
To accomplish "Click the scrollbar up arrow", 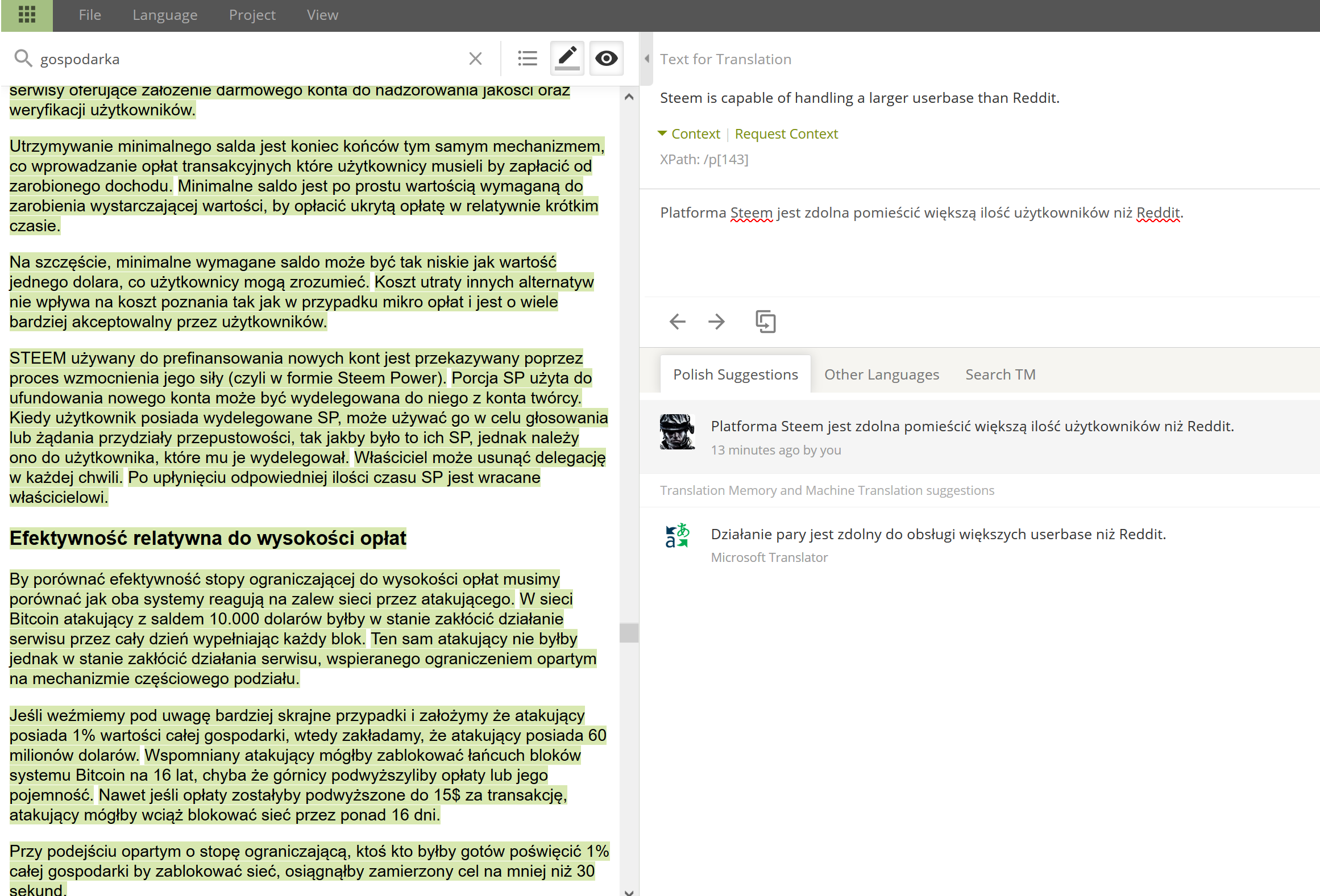I will (629, 97).
